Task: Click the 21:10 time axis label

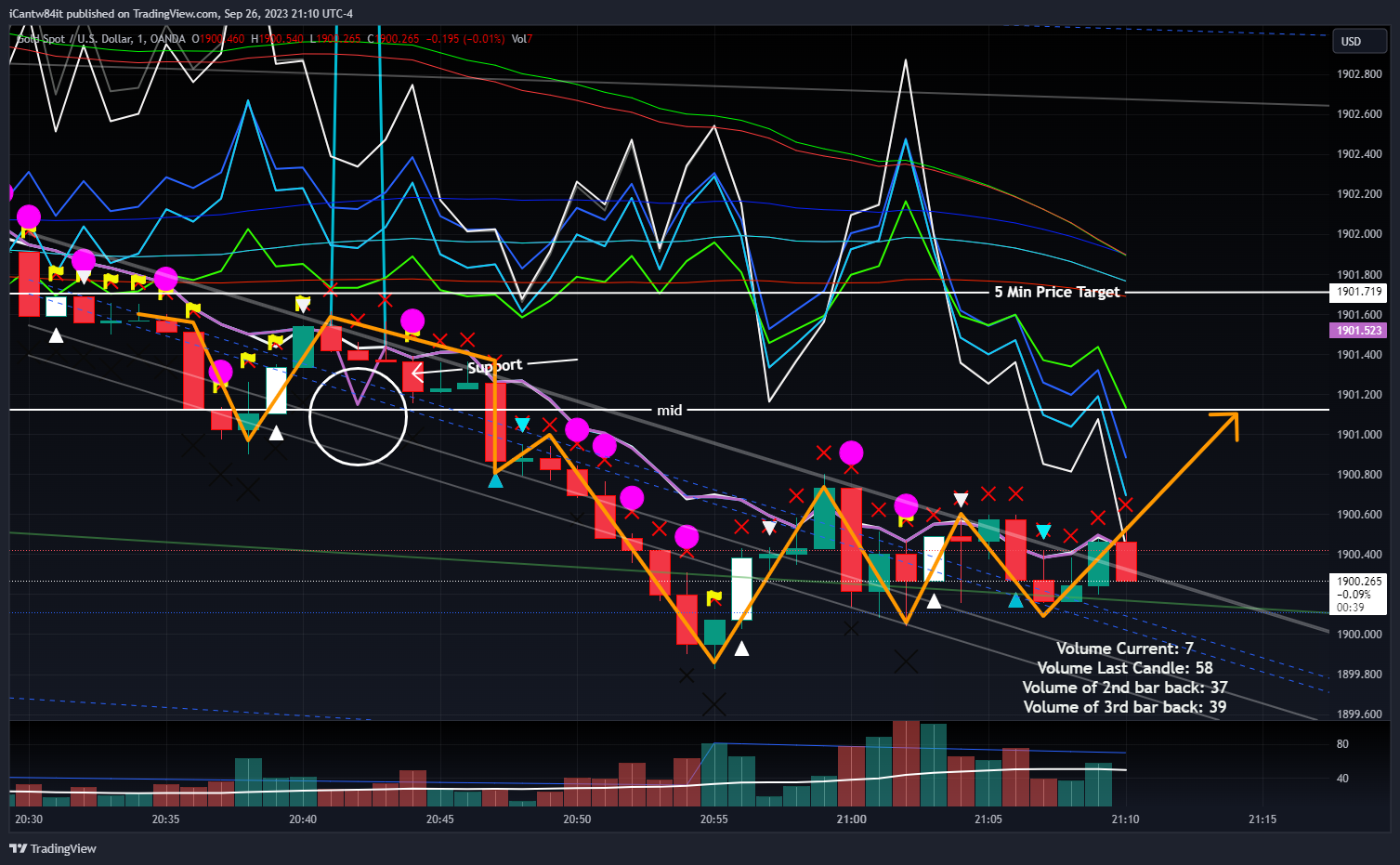Action: [x=1125, y=819]
